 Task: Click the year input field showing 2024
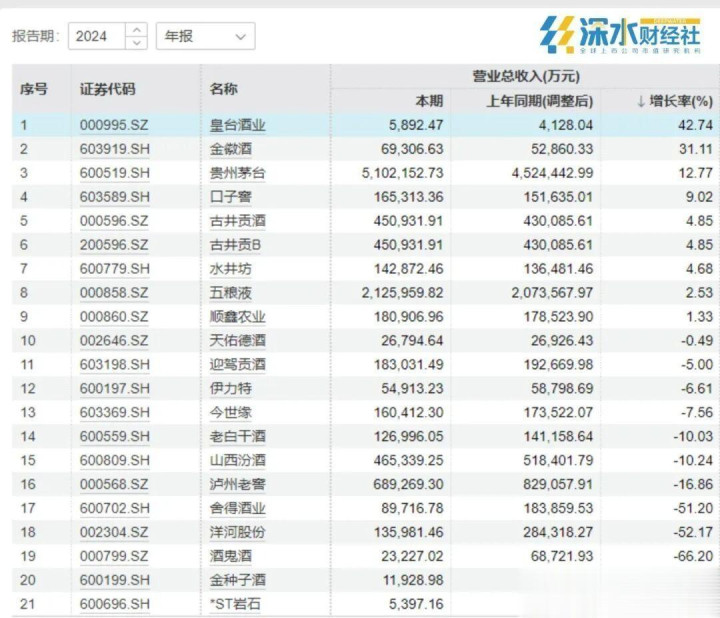click(x=96, y=36)
